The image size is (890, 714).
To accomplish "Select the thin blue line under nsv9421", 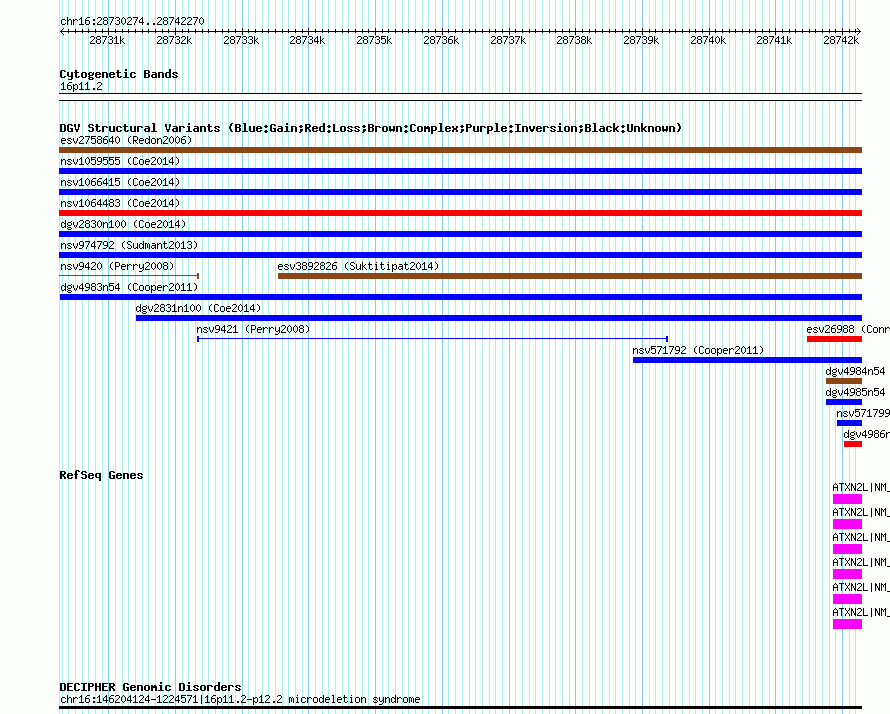I will click(x=433, y=339).
